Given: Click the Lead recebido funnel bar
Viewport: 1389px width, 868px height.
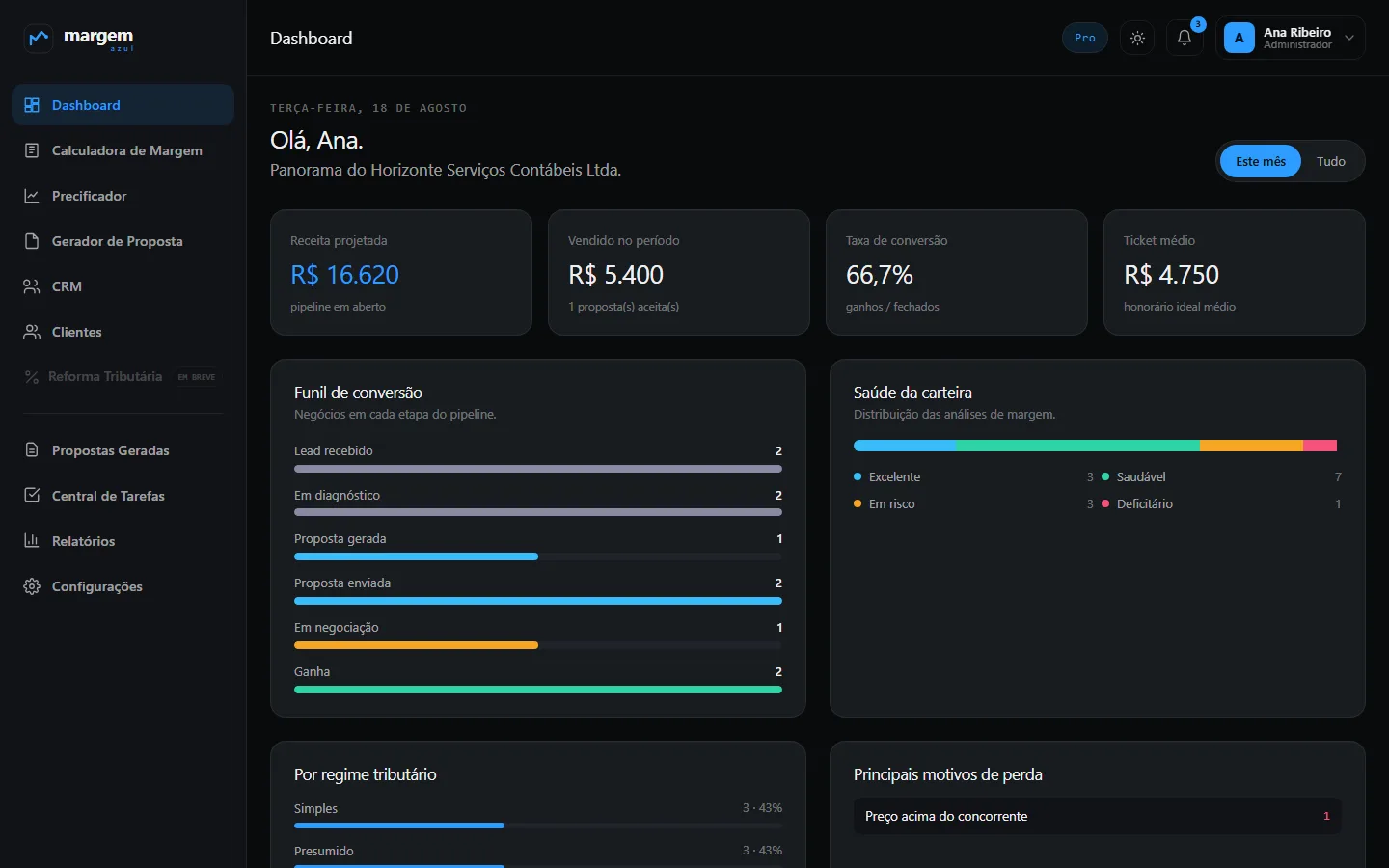Looking at the screenshot, I should pos(538,469).
